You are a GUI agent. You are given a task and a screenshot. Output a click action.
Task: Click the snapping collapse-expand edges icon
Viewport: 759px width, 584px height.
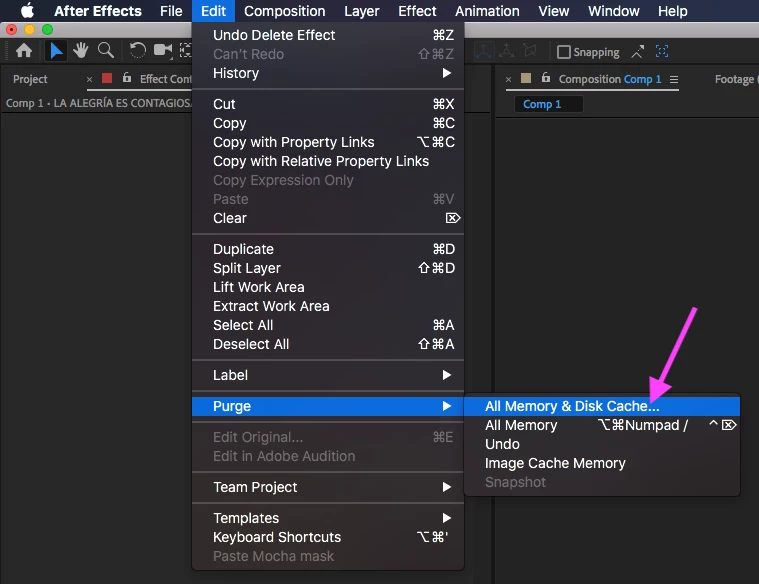click(638, 51)
